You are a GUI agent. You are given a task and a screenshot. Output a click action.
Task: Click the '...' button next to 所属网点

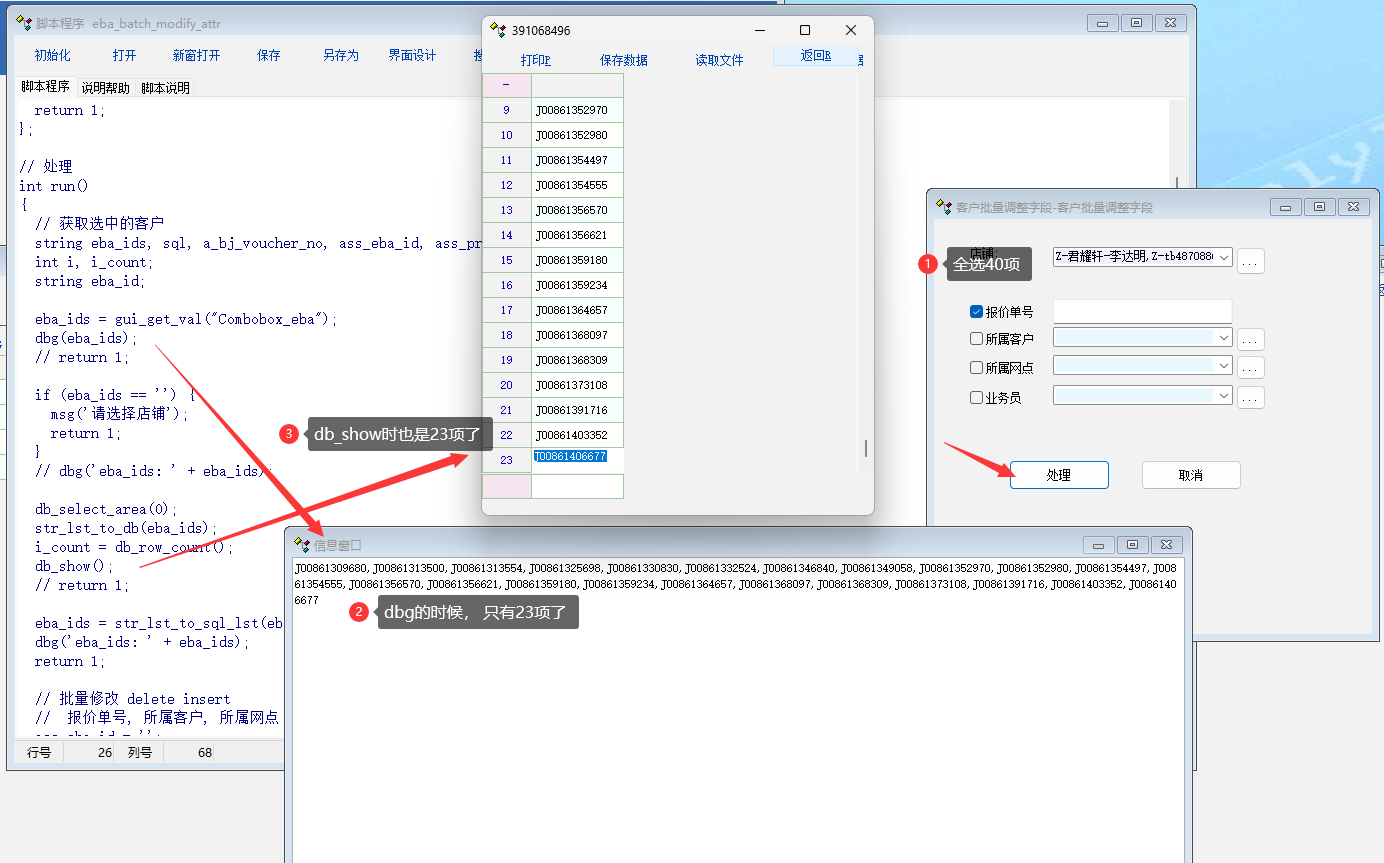click(x=1251, y=368)
